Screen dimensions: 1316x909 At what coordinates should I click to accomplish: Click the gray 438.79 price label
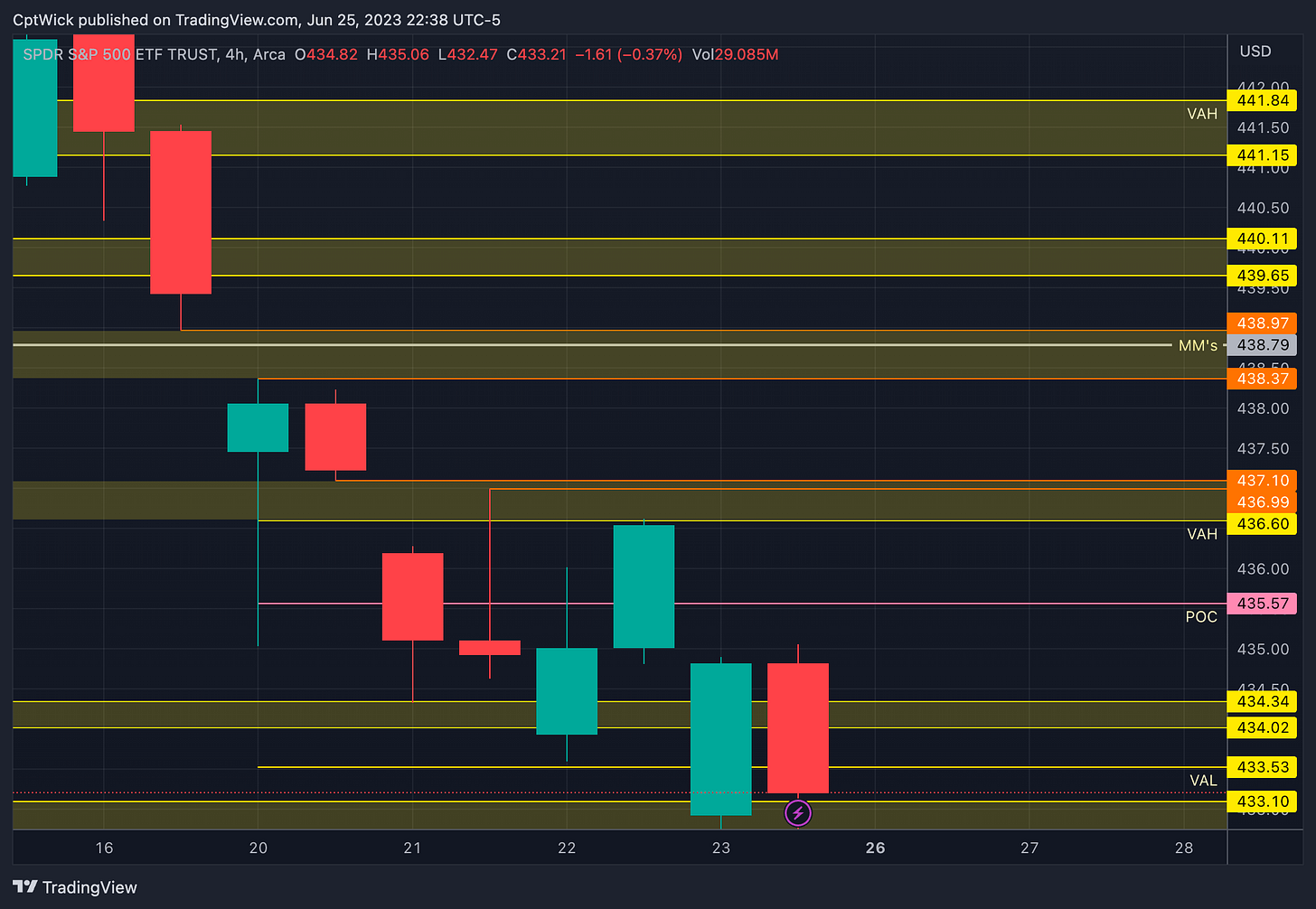coord(1262,345)
